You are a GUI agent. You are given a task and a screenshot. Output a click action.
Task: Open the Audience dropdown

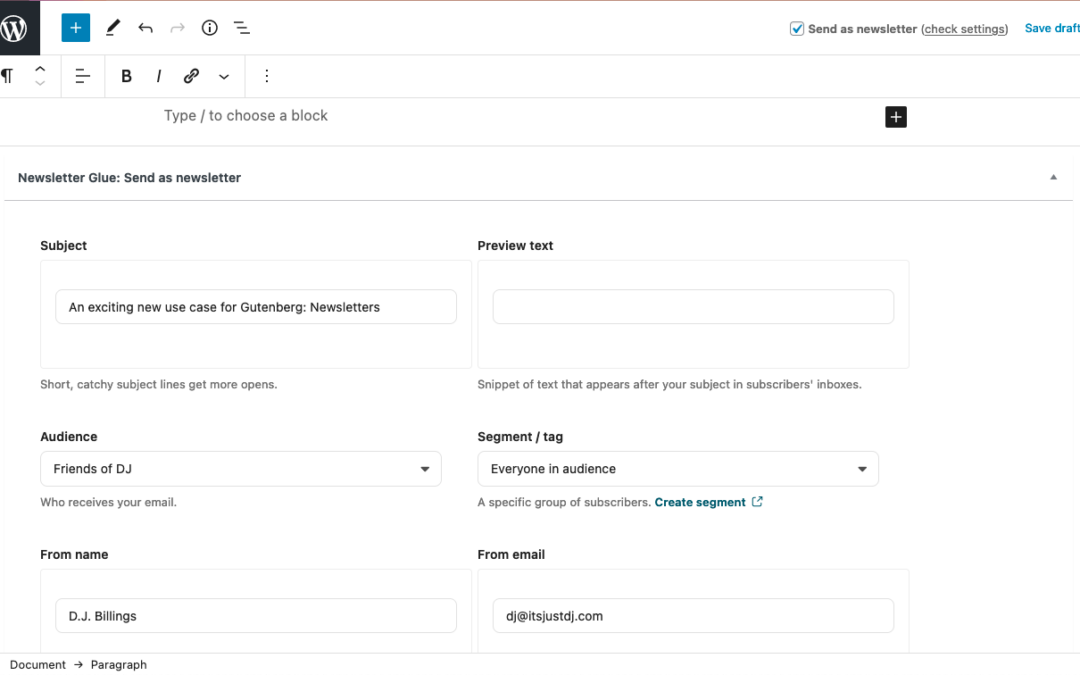[241, 469]
